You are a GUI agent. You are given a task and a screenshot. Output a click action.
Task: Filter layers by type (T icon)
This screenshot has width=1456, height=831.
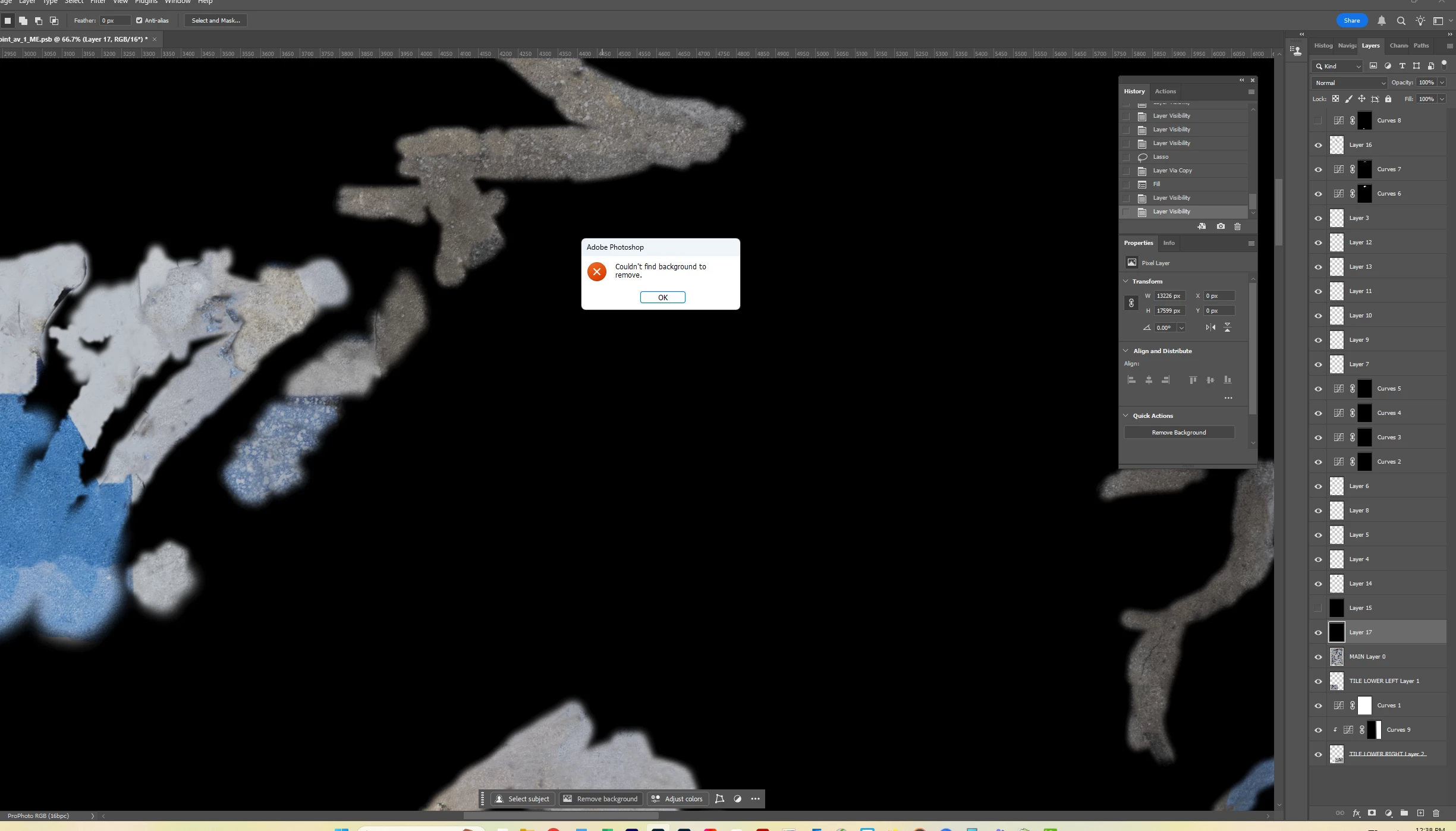click(x=1402, y=66)
